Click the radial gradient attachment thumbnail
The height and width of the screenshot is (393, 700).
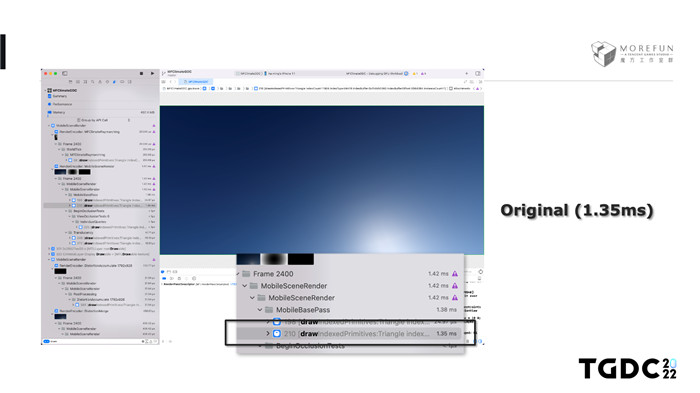tap(274, 259)
